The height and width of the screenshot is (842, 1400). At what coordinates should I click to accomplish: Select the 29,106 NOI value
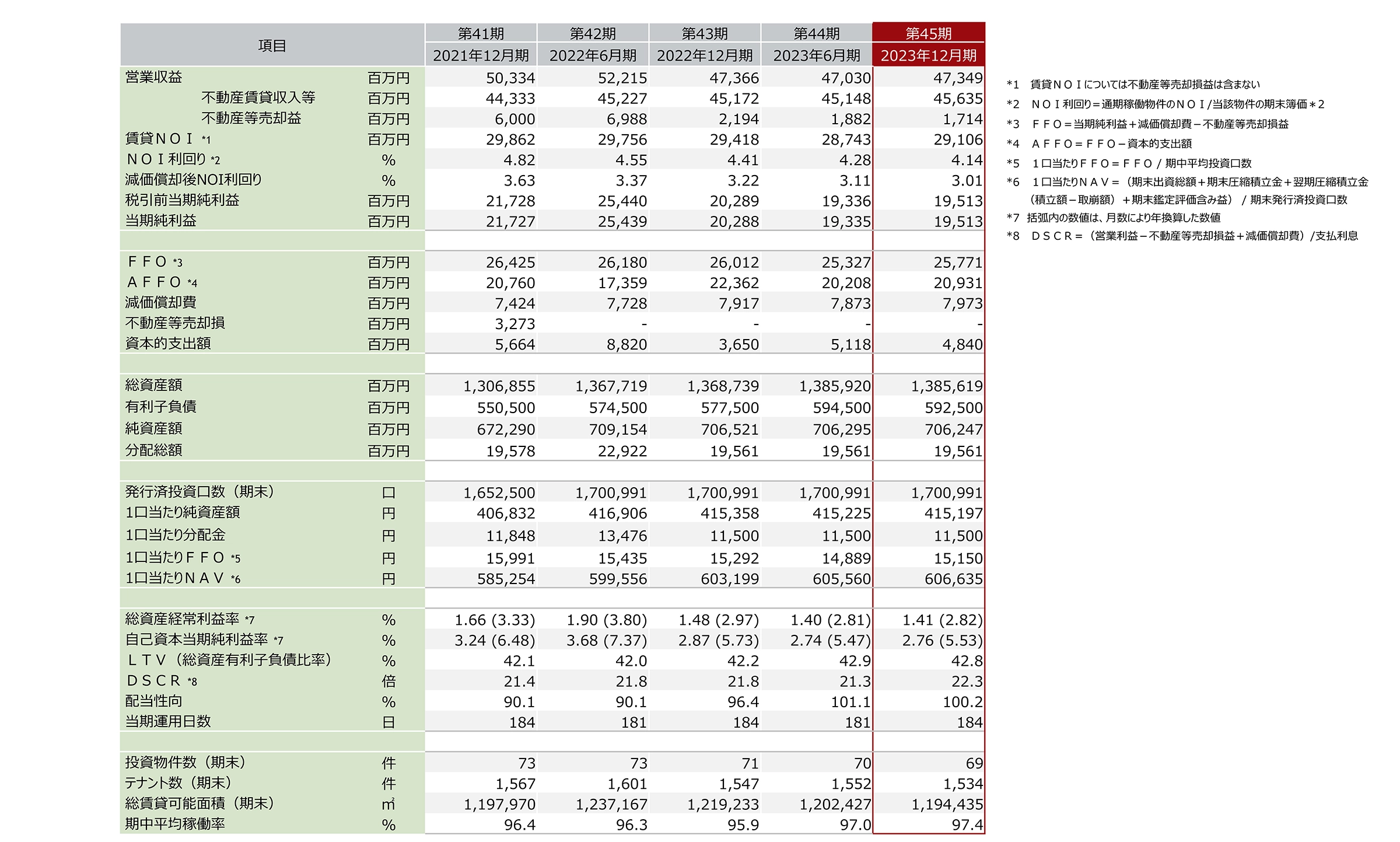[x=958, y=139]
